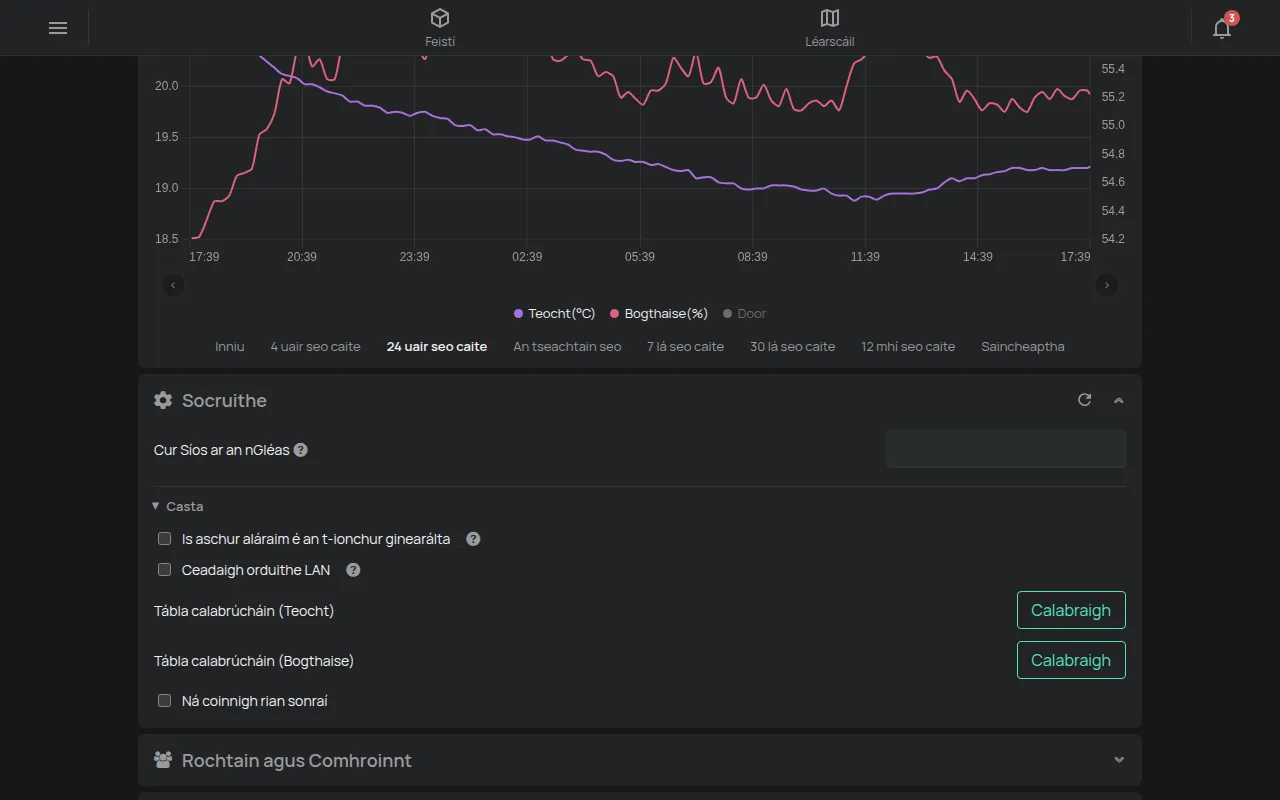Click the Rochtain agus Comhroinnt people icon
Image resolution: width=1280 pixels, height=800 pixels.
[x=163, y=760]
